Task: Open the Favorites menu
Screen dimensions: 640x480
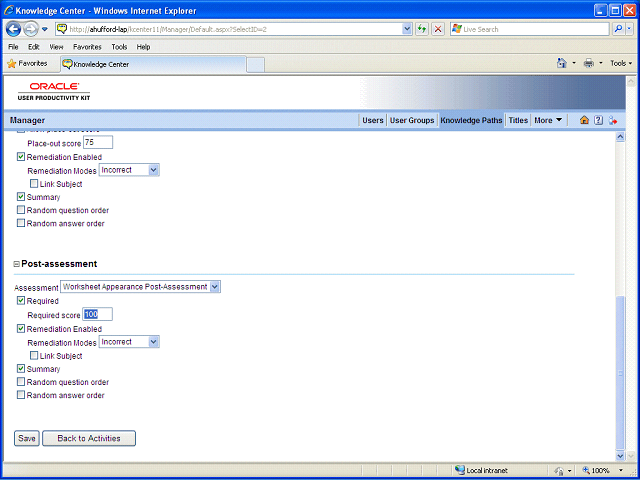Action: [87, 47]
